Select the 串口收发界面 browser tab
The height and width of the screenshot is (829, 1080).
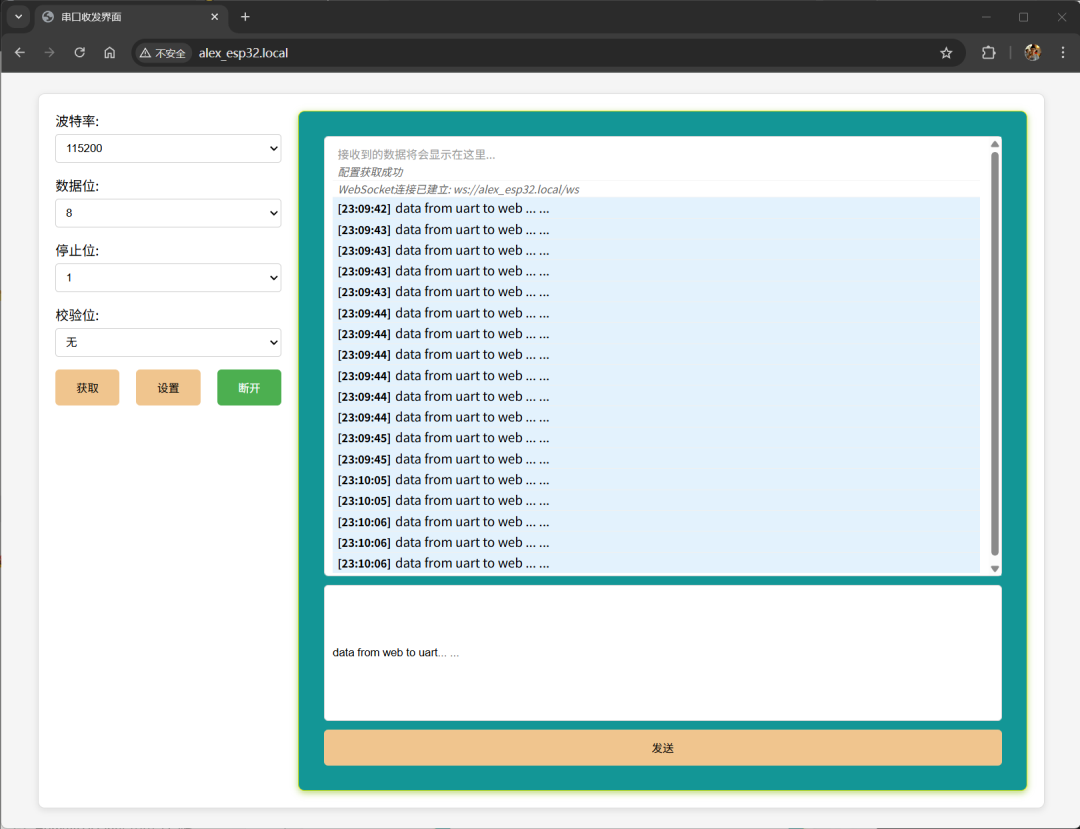click(x=120, y=17)
